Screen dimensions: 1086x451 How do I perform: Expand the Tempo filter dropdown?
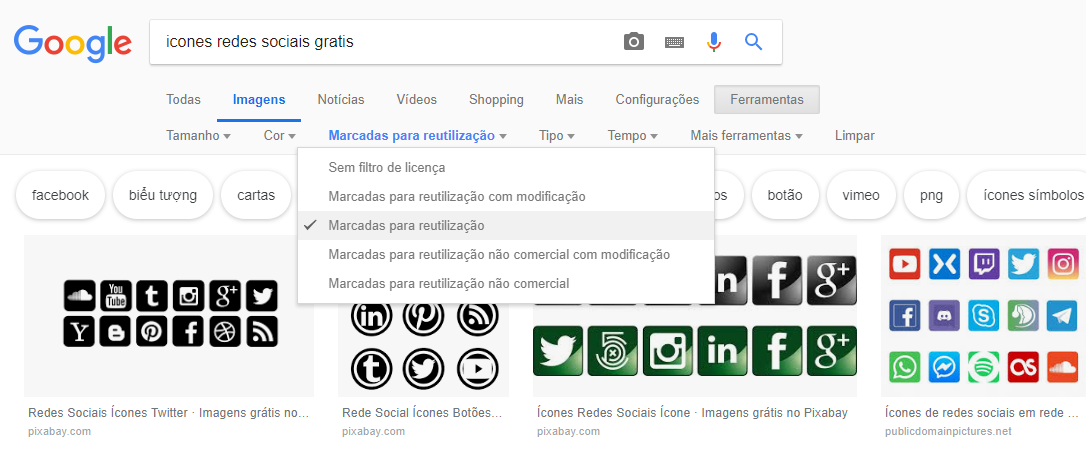point(632,136)
